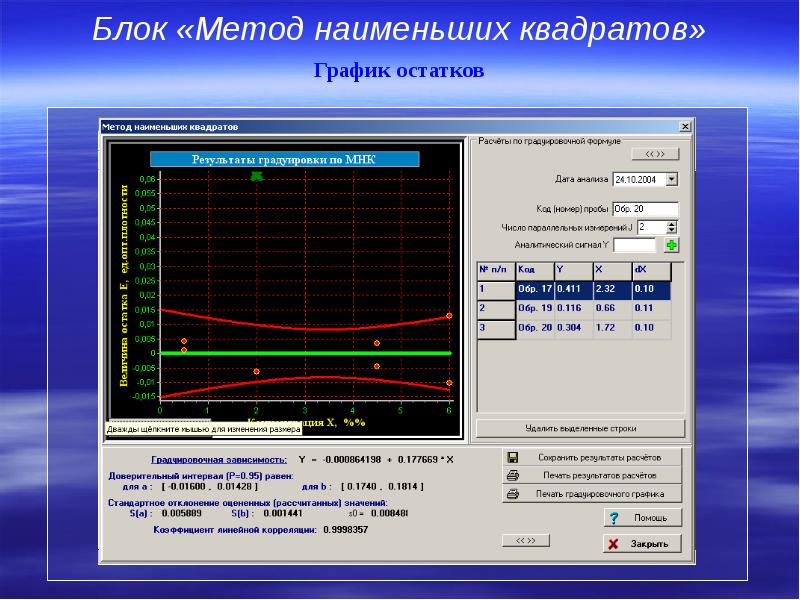Screen dimensions: 800x600
Task: Click the << >> control at the bottom
Action: [x=525, y=541]
